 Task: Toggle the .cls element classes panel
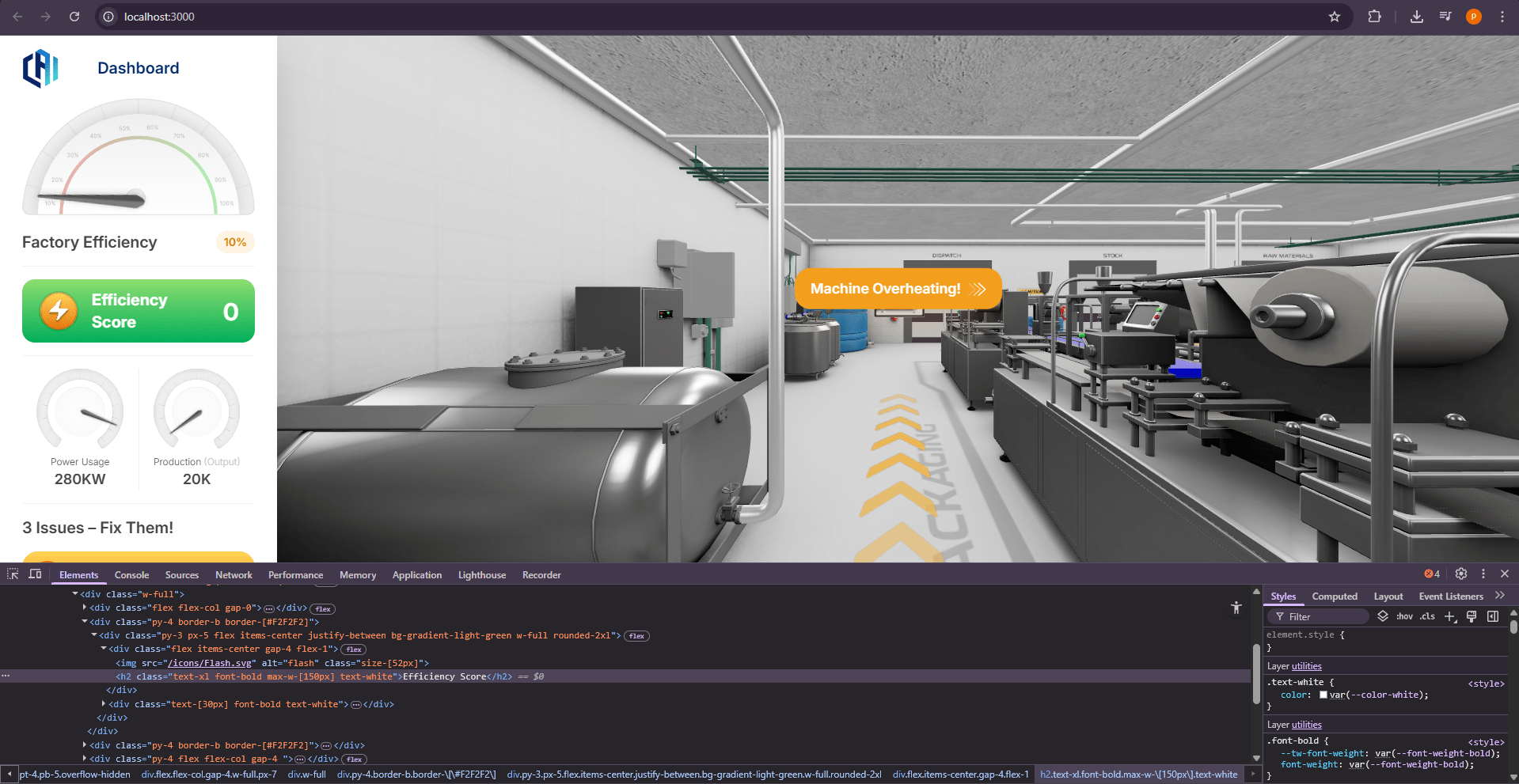(1427, 616)
